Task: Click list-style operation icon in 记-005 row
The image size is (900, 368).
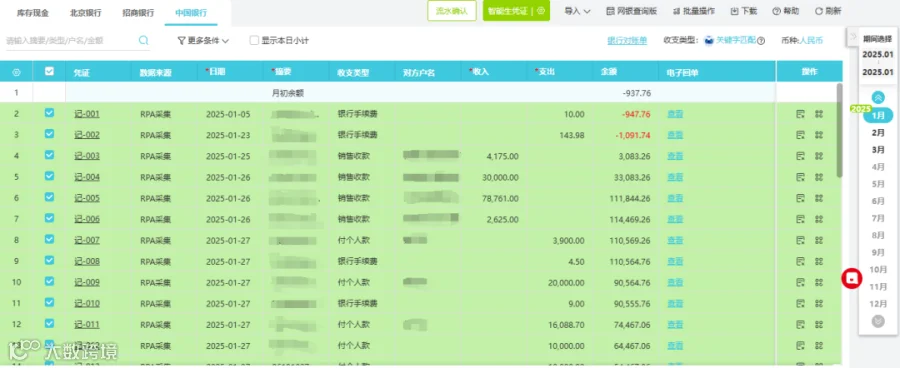Action: tap(800, 198)
